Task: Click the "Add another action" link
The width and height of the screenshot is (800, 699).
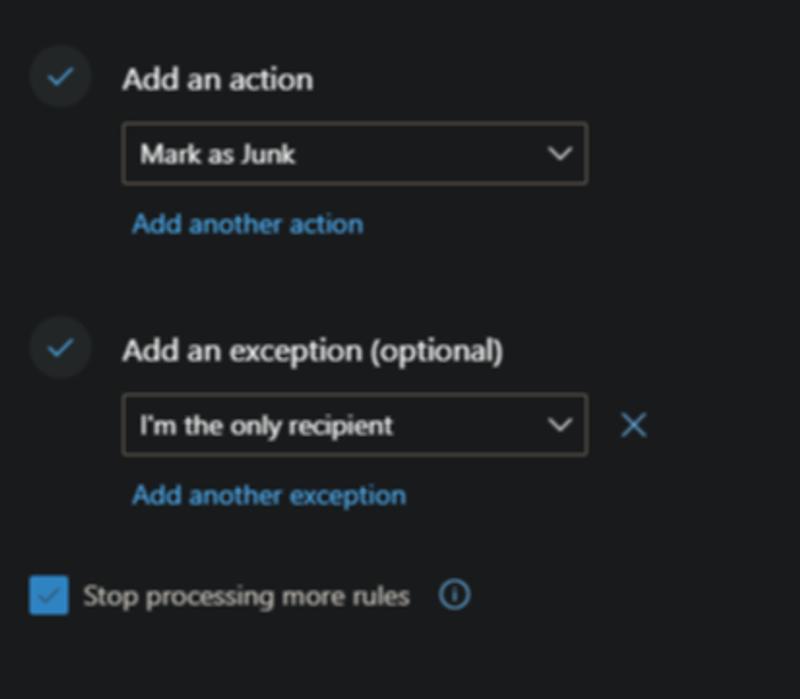Action: coord(247,224)
